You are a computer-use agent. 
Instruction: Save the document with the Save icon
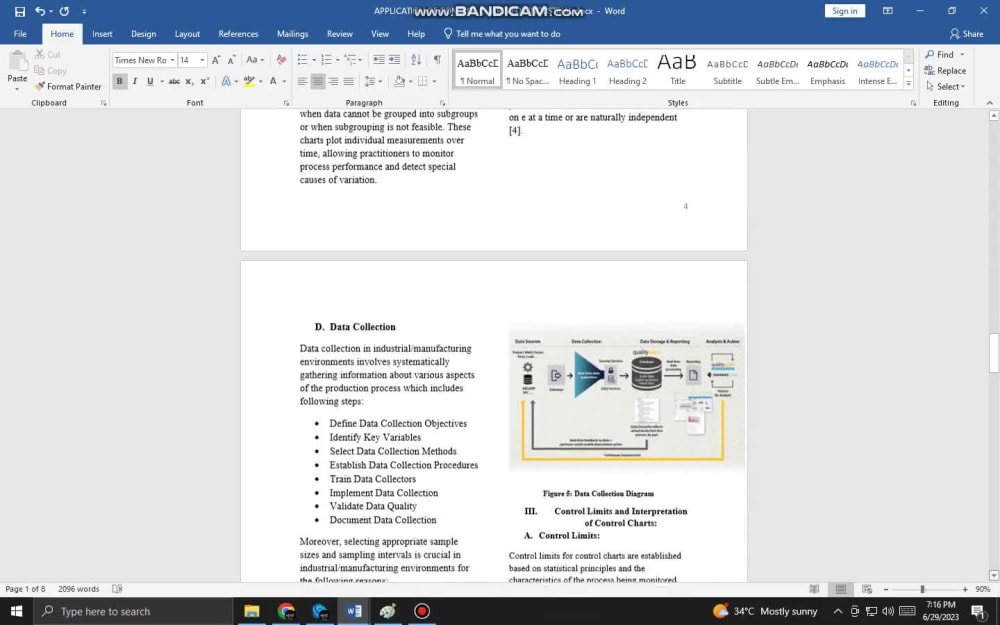(x=20, y=11)
